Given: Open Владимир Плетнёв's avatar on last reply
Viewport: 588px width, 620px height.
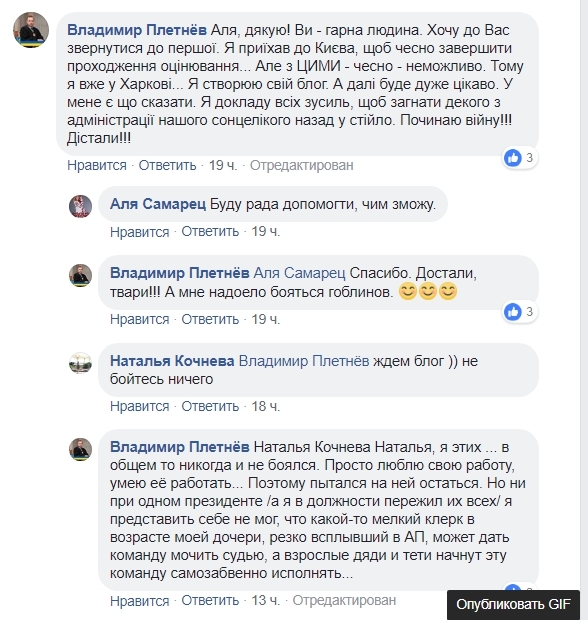Looking at the screenshot, I should click(81, 449).
